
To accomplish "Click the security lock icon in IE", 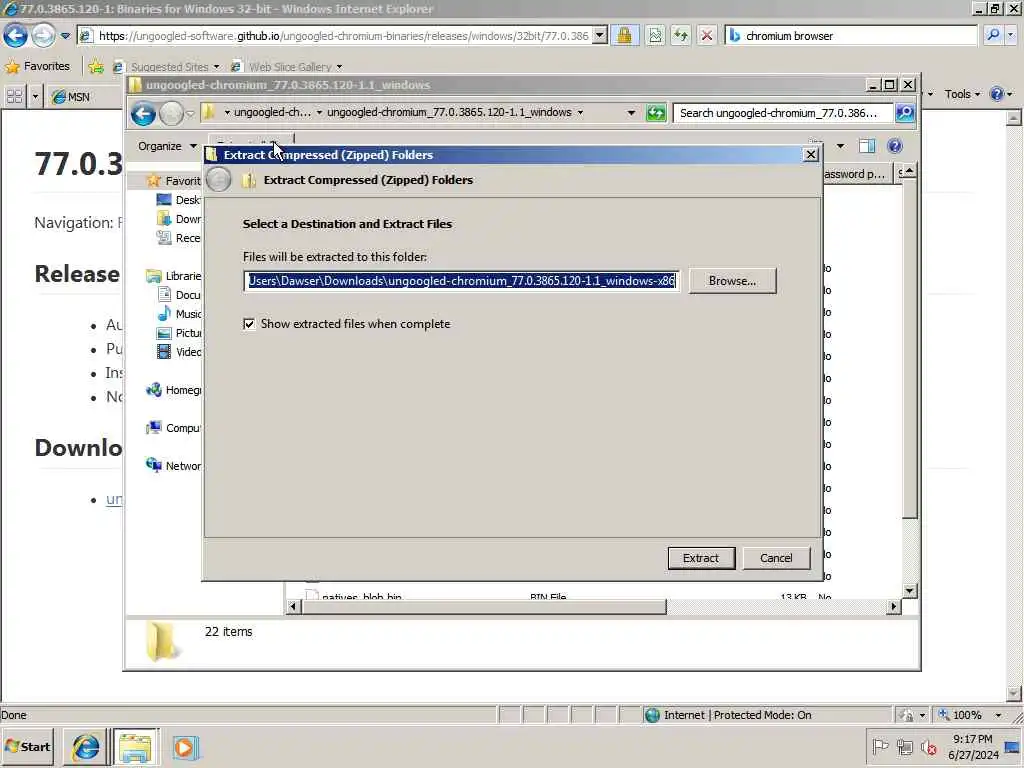I will pyautogui.click(x=624, y=35).
